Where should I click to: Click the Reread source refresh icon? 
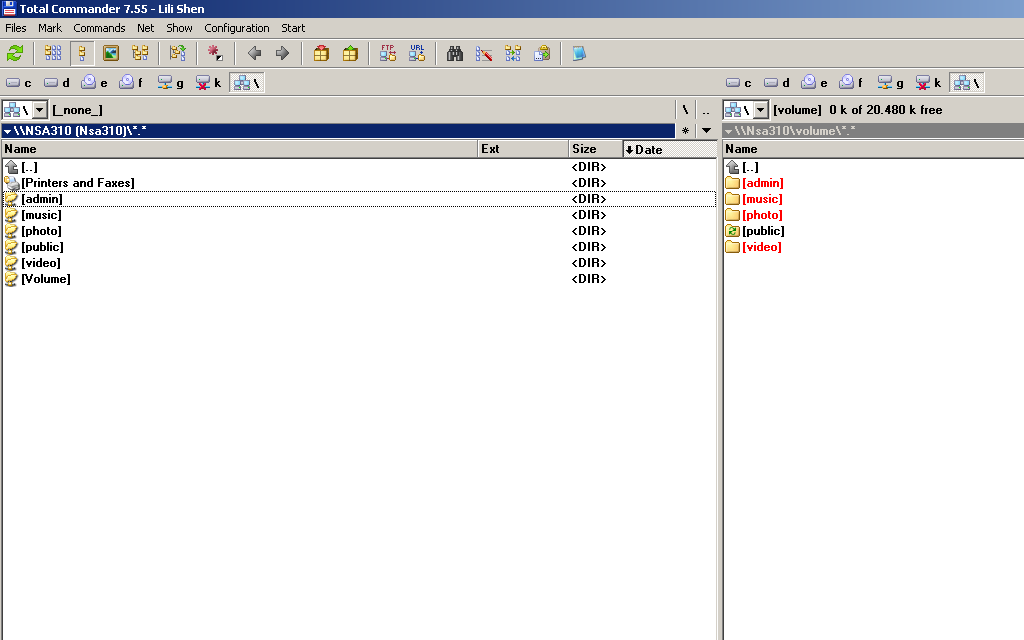[15, 54]
